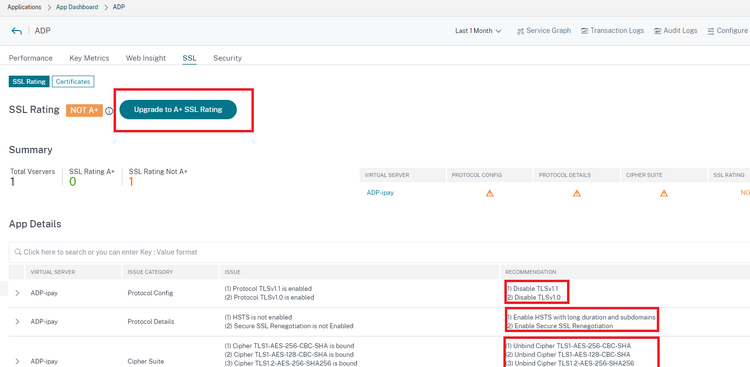Switch to the Key Metrics tab

point(89,58)
